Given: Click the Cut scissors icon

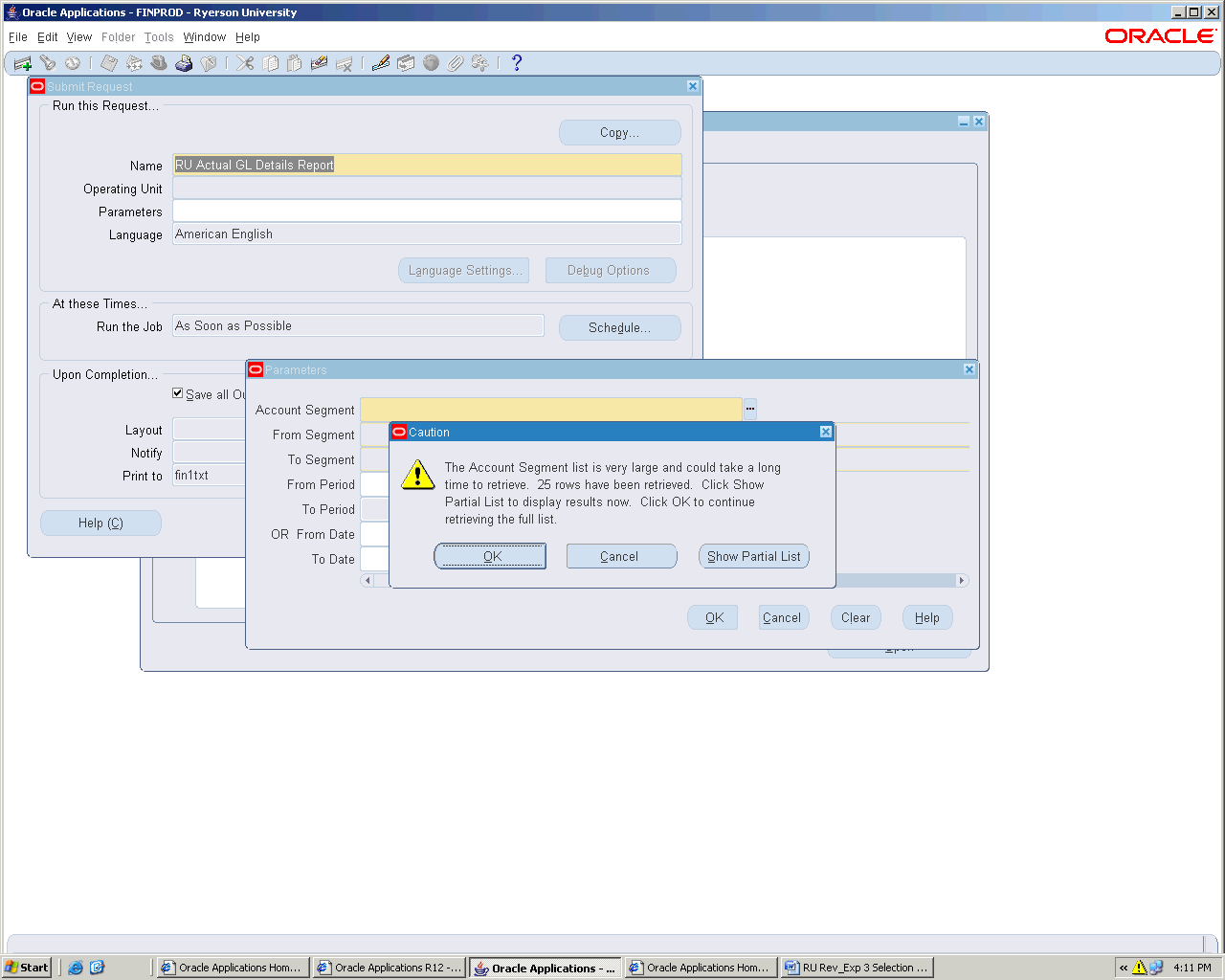Looking at the screenshot, I should point(246,63).
